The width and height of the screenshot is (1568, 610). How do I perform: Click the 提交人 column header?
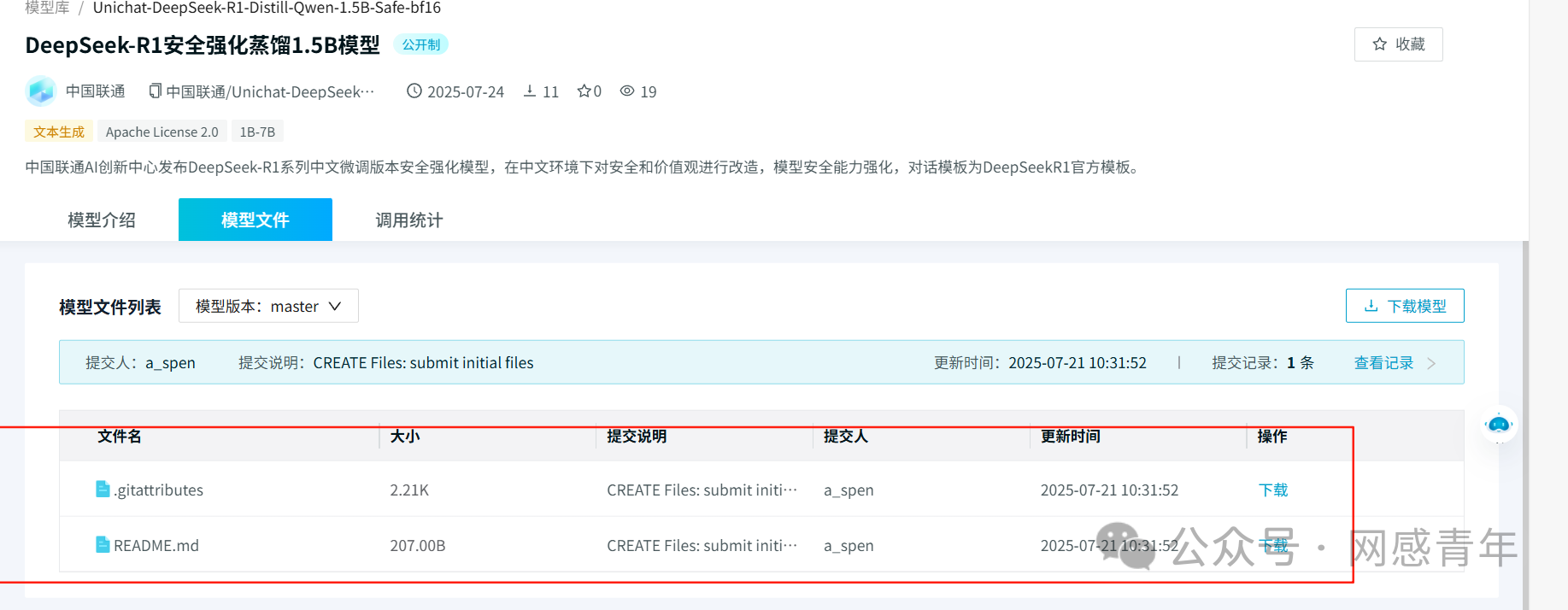click(846, 436)
